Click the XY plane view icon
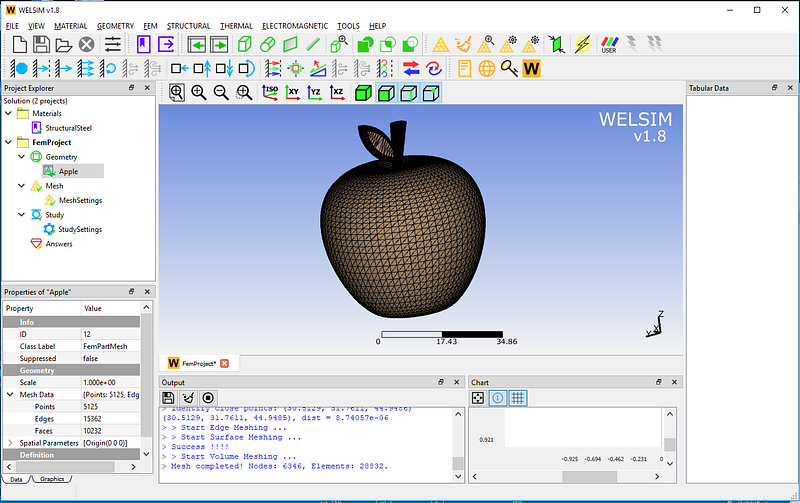Screen dimensions: 800x503 [x=293, y=93]
